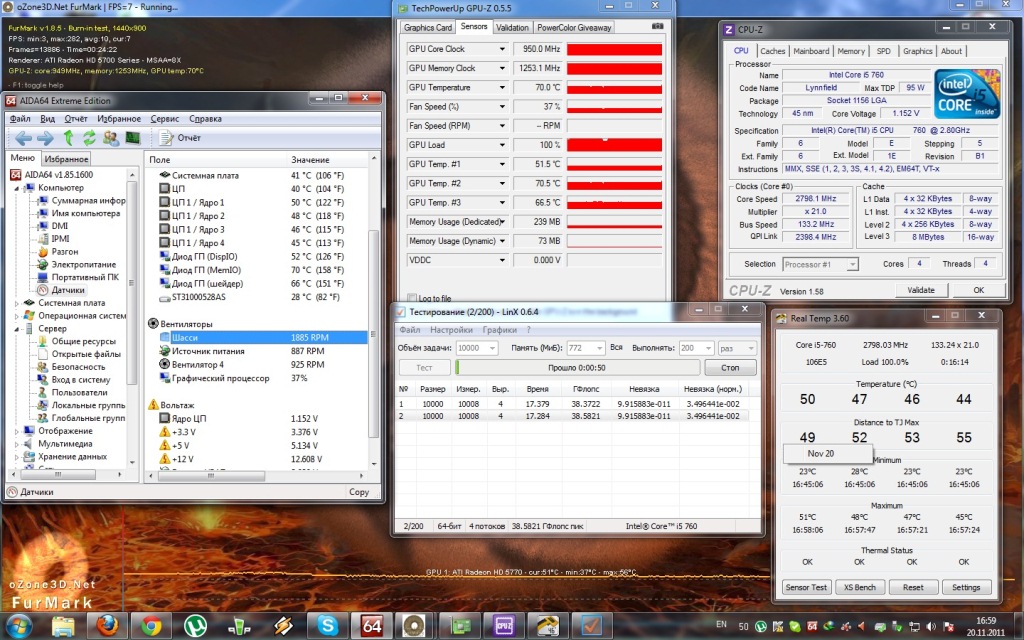Click the Winamp lightning icon in taskbar
This screenshot has height=640, width=1024.
[x=283, y=626]
